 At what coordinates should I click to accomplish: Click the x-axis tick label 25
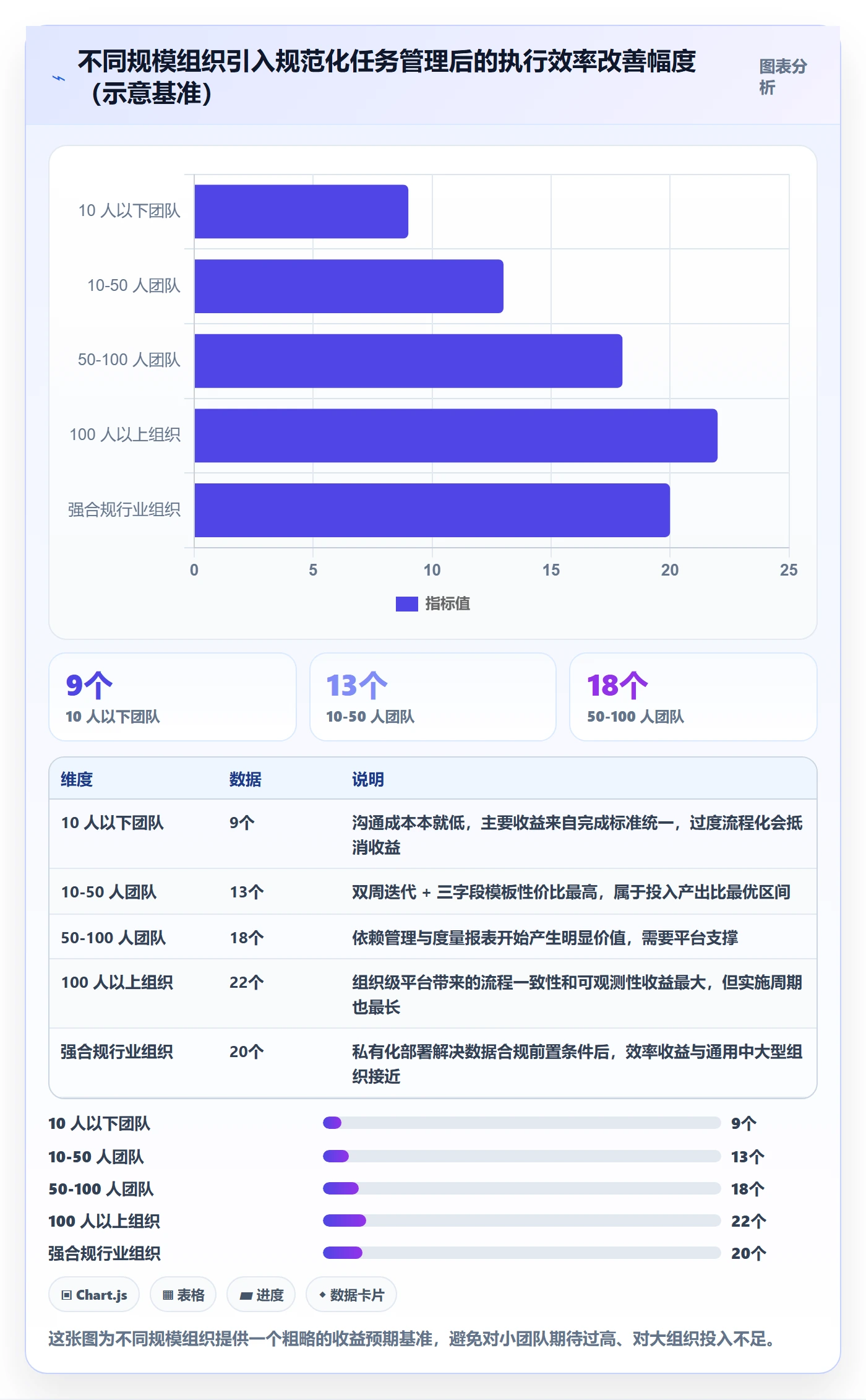pyautogui.click(x=789, y=570)
